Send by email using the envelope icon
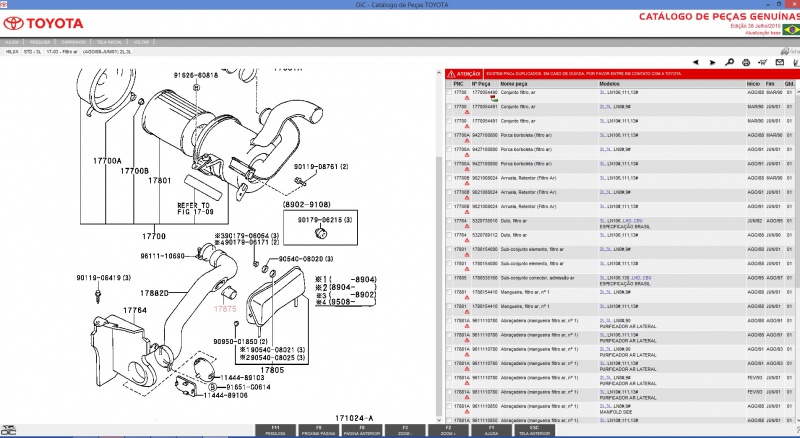800x438 pixels. click(780, 62)
